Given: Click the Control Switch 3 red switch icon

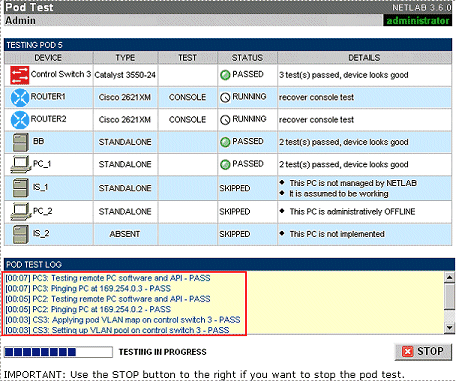Looking at the screenshot, I should (x=19, y=75).
